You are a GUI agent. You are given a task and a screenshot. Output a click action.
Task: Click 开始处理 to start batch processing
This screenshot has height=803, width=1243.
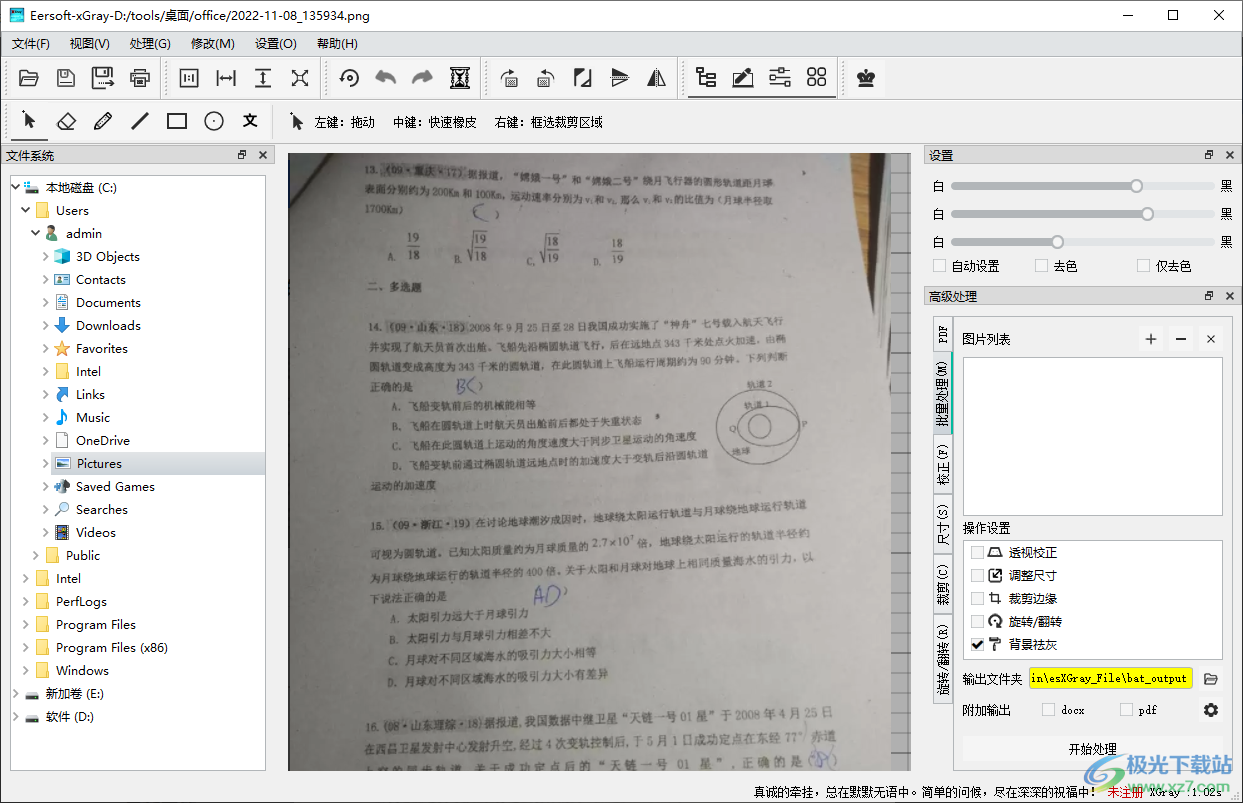coord(1092,749)
